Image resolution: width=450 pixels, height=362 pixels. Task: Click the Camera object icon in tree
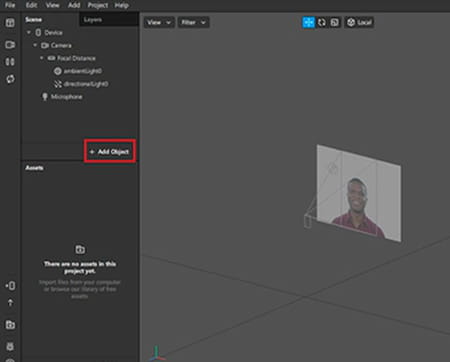[45, 45]
